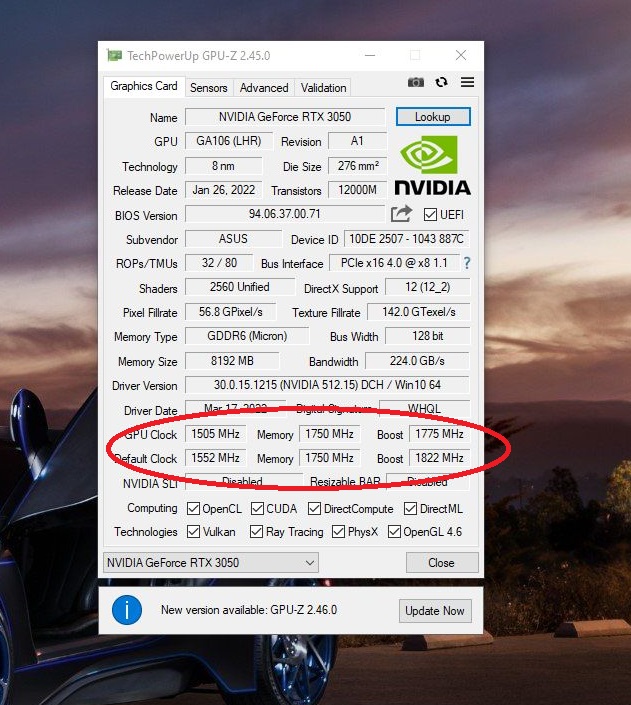
Task: Click the Shaders 2560 Unified field
Action: [x=240, y=287]
